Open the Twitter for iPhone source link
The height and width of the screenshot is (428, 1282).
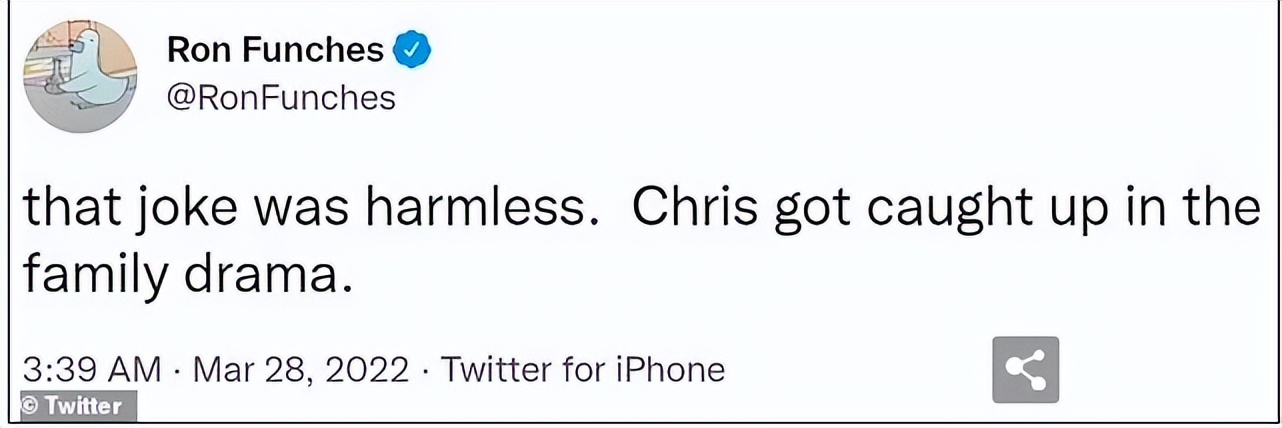(x=583, y=370)
